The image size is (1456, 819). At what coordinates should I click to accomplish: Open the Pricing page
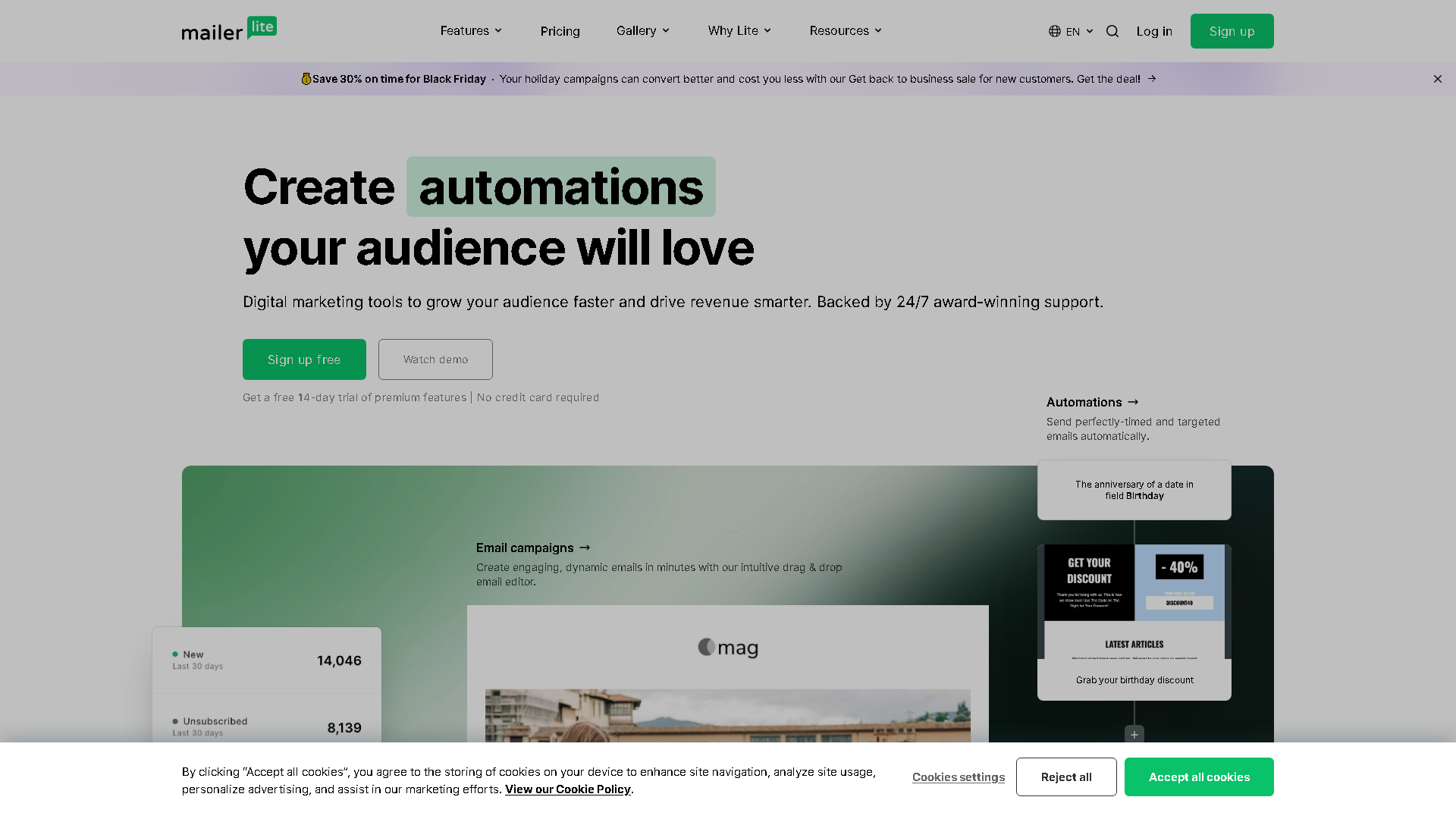560,31
